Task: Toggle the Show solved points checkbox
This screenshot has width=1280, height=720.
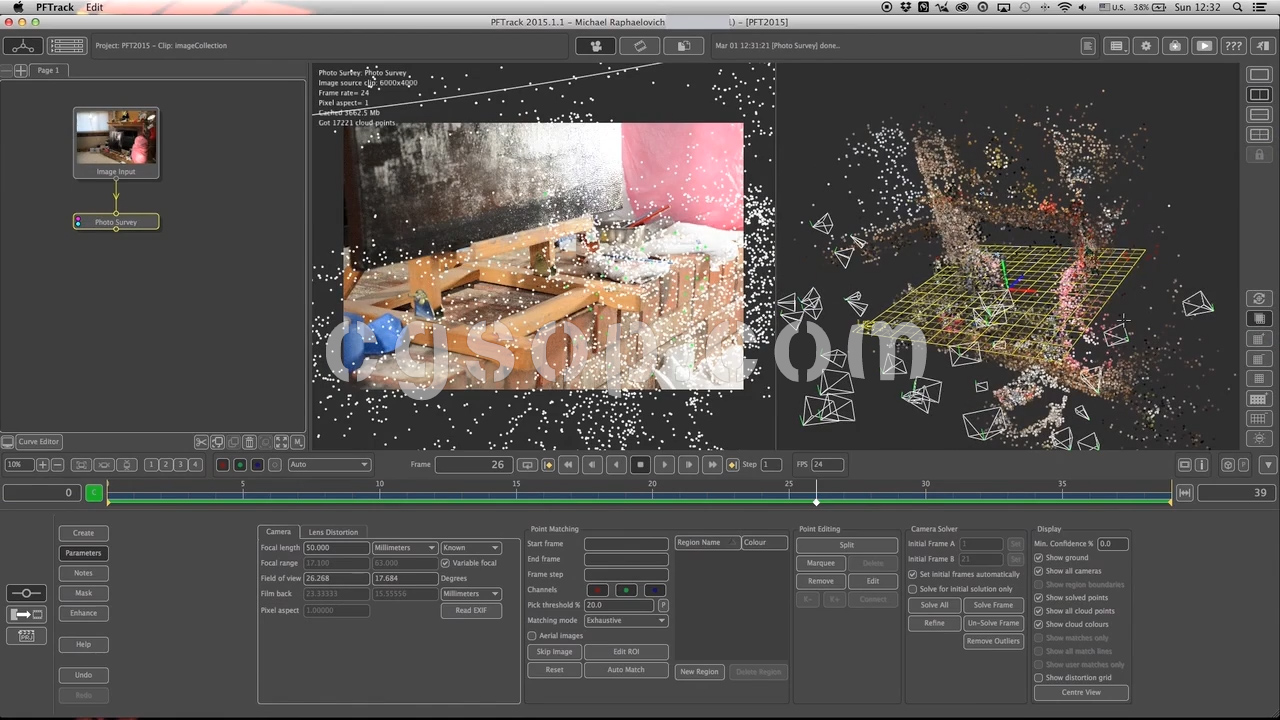Action: point(1038,598)
